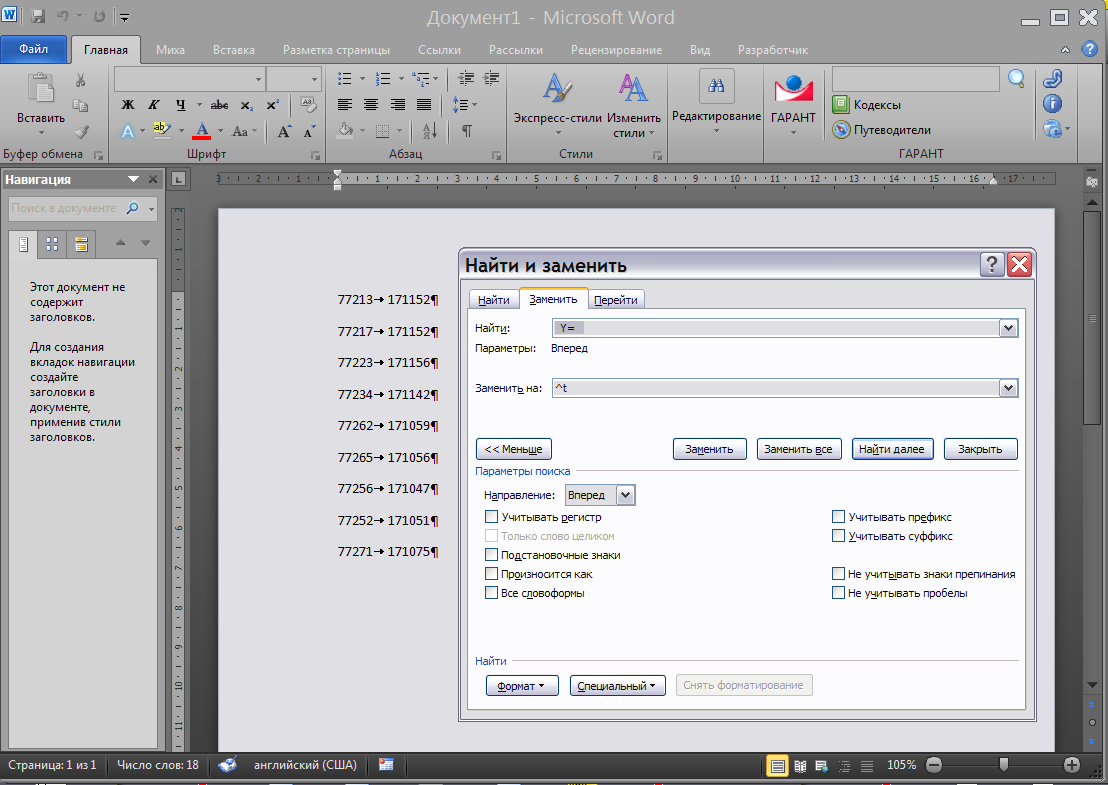Click the ГАРАНТ logo icon

tap(793, 90)
